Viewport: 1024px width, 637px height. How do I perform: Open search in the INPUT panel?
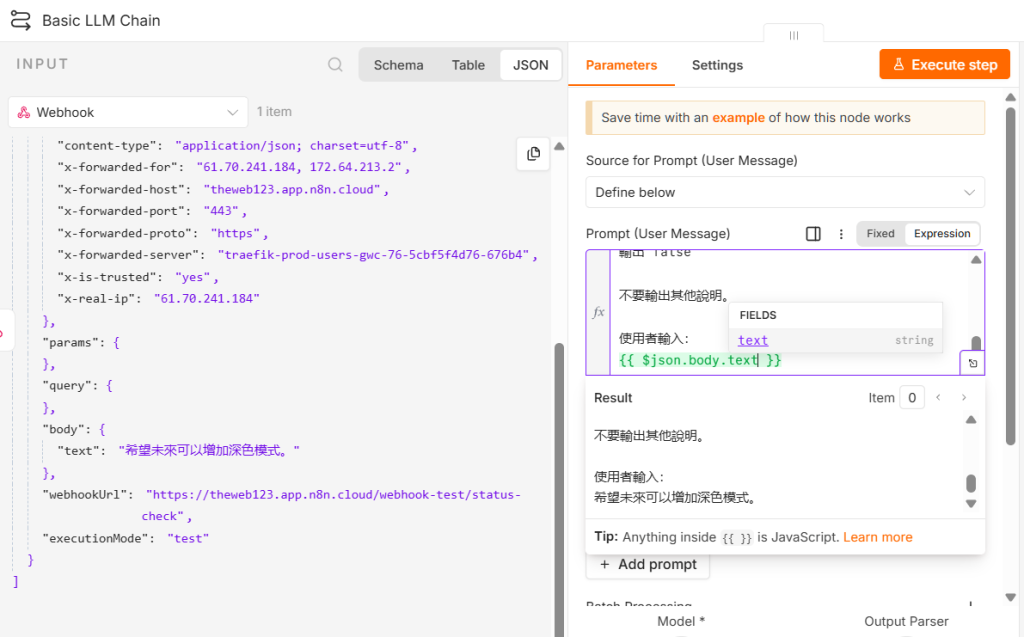pos(335,65)
